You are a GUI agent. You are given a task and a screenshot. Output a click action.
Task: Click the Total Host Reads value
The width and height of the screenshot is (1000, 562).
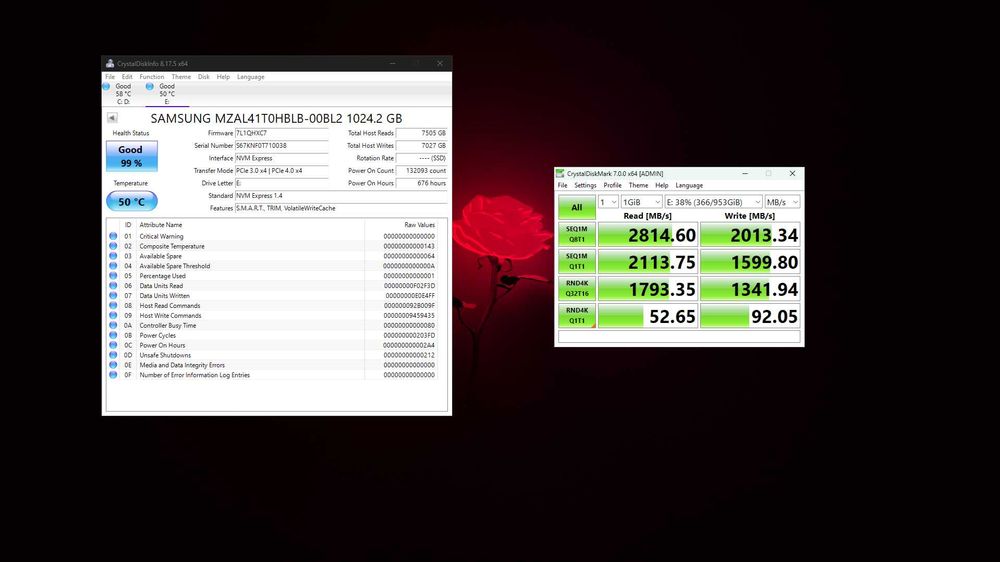[x=422, y=133]
